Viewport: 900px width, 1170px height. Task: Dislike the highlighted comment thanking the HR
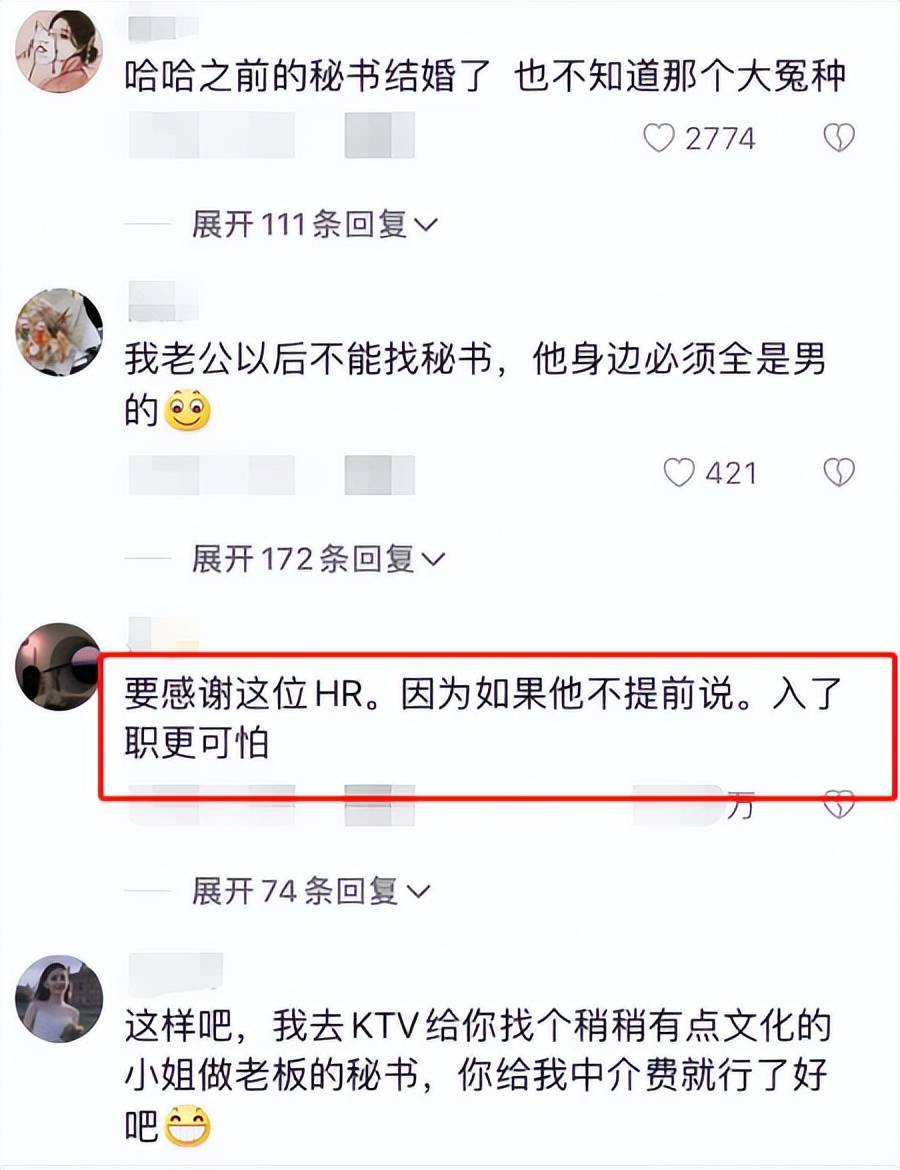click(x=839, y=806)
